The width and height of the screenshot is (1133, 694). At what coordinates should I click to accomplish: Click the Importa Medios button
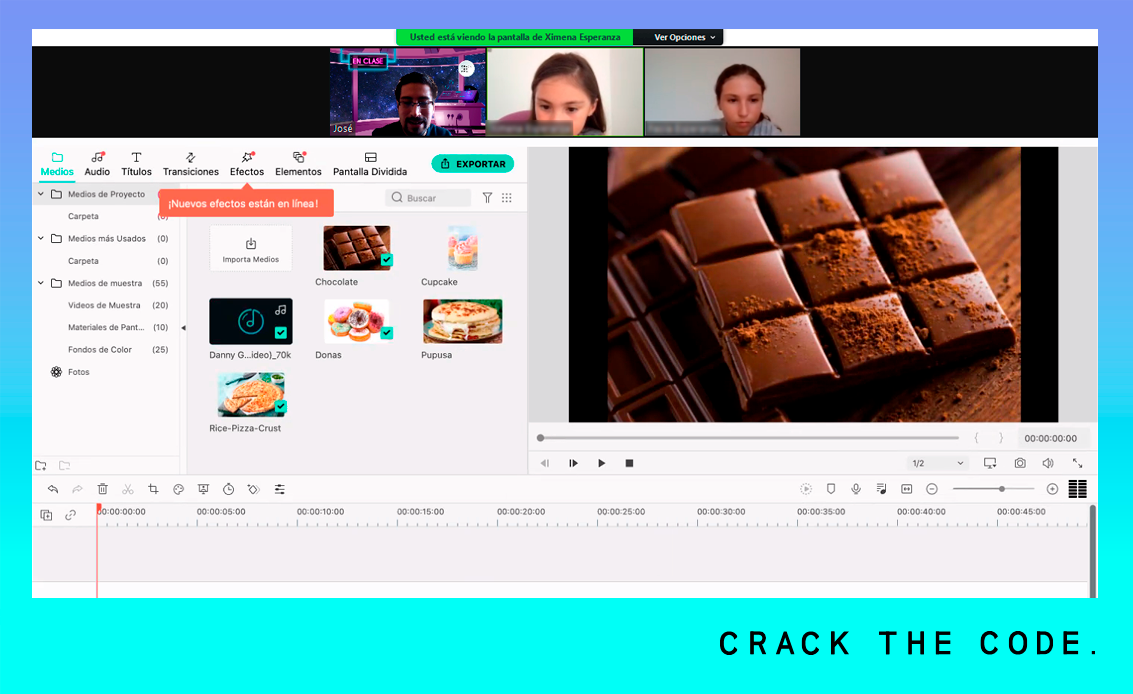[251, 249]
